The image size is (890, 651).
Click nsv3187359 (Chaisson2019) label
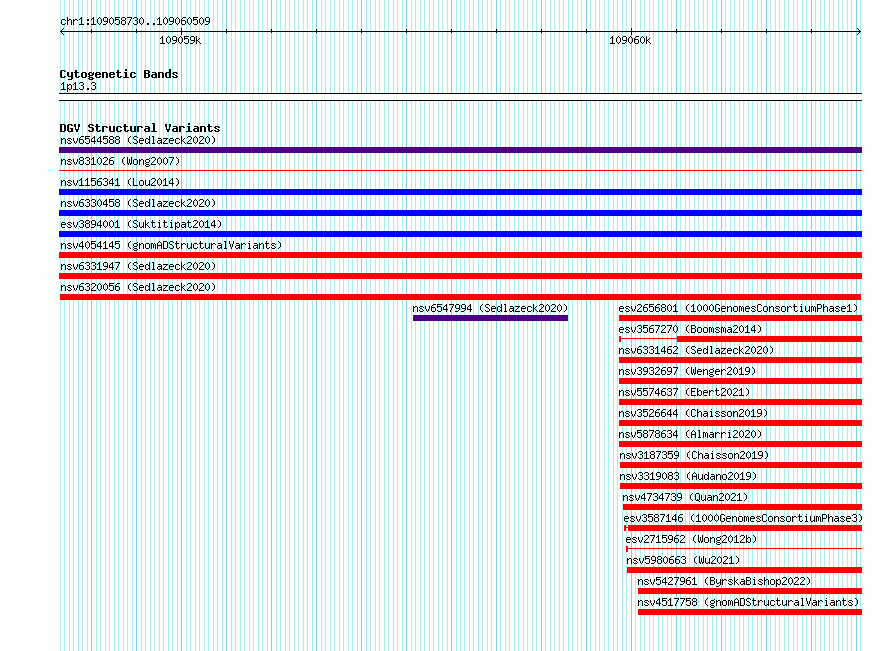[x=694, y=455]
